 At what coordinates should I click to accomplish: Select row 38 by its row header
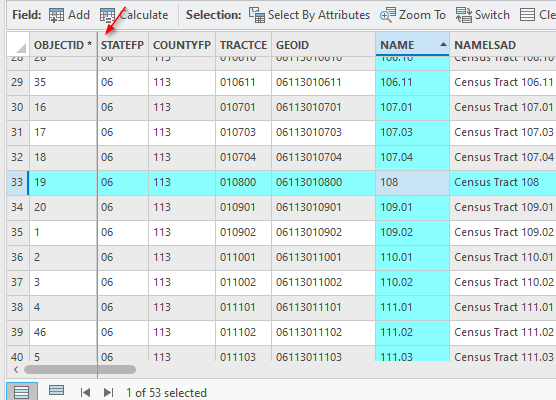[x=18, y=307]
